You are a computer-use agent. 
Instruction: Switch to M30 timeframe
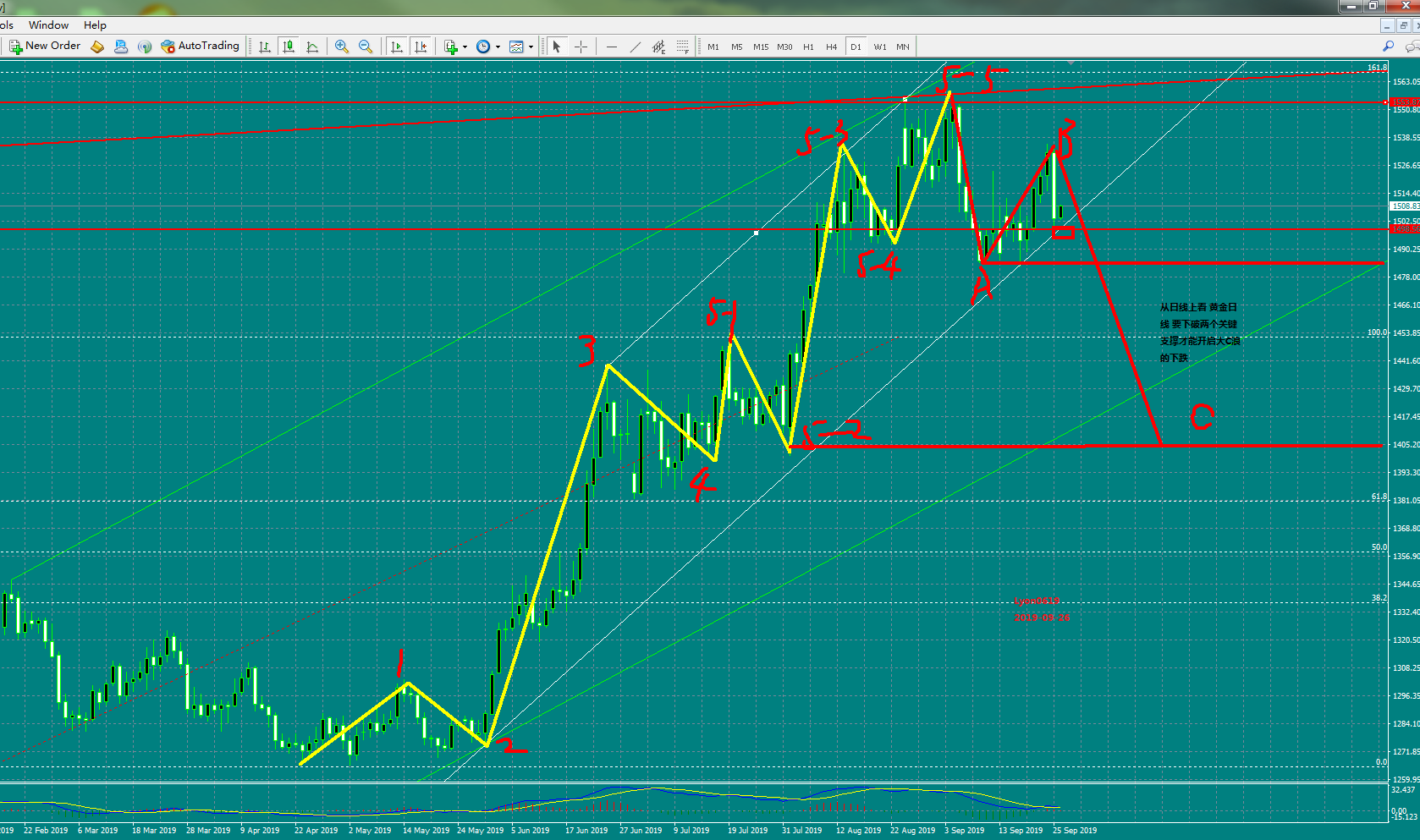[x=784, y=47]
